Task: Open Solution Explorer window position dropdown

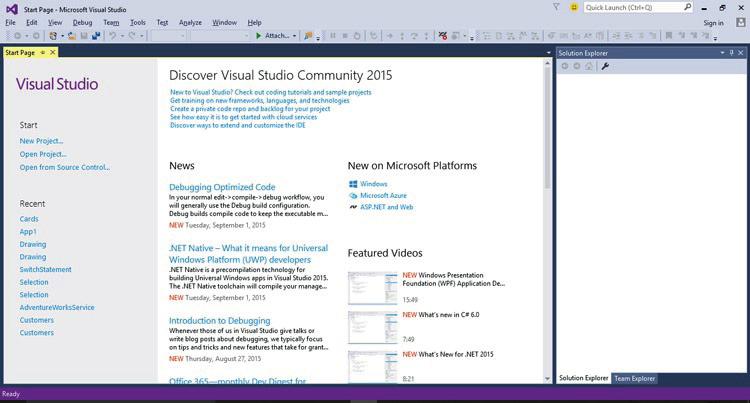Action: (722, 53)
